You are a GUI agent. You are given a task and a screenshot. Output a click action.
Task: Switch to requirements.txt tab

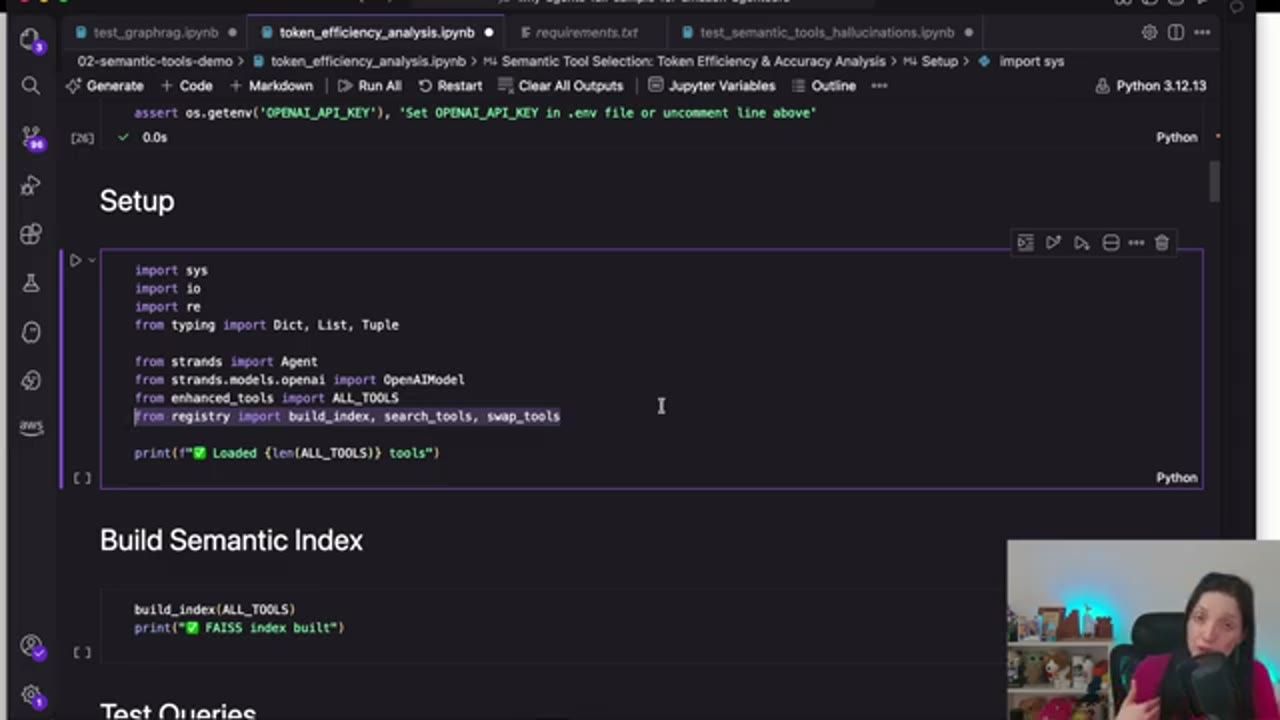pyautogui.click(x=586, y=32)
